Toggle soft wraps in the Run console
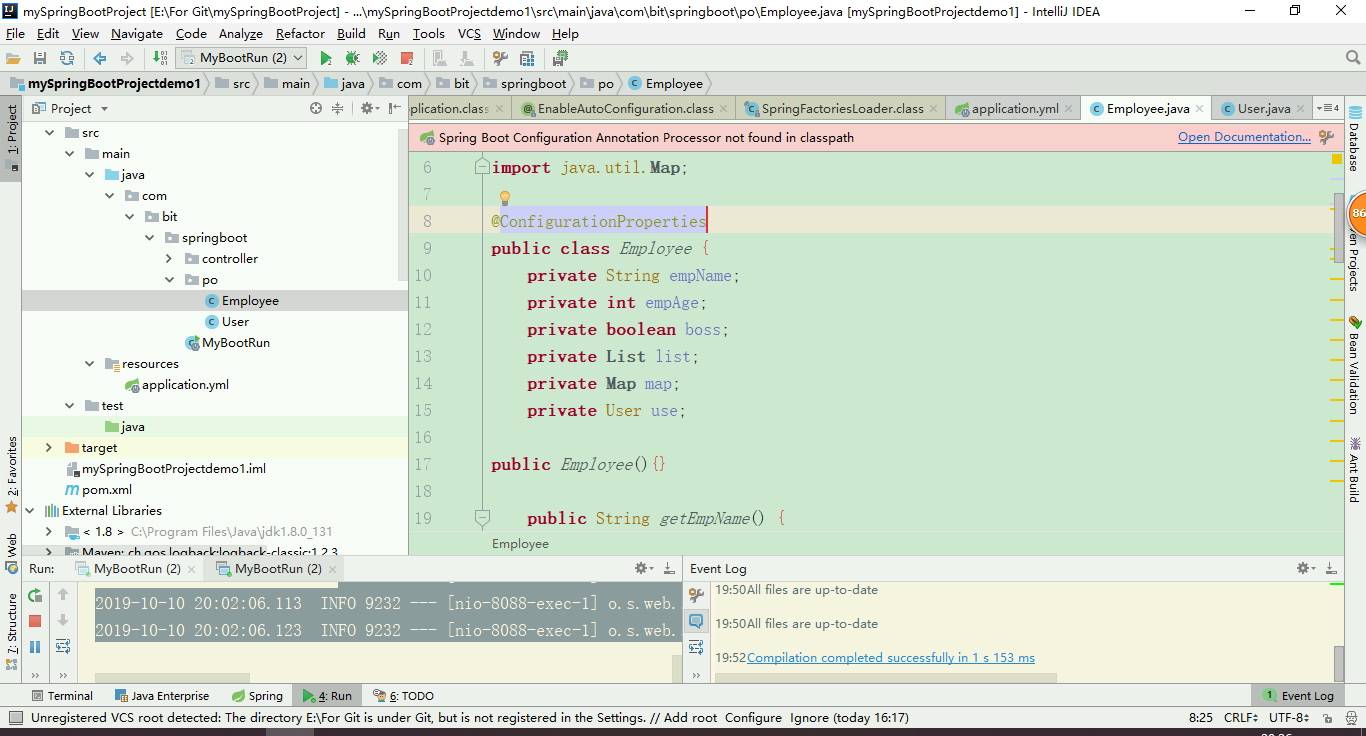Image resolution: width=1366 pixels, height=736 pixels. [63, 647]
